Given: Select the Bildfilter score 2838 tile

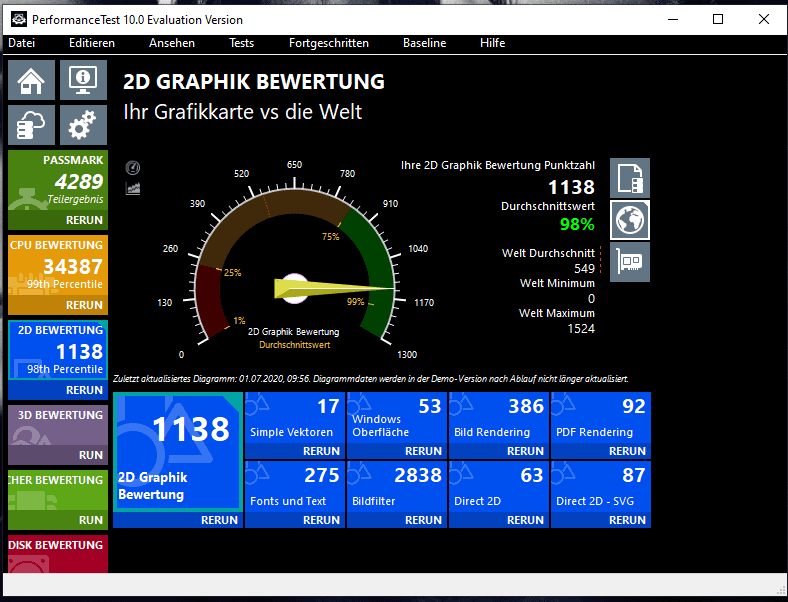Looking at the screenshot, I should pos(397,487).
